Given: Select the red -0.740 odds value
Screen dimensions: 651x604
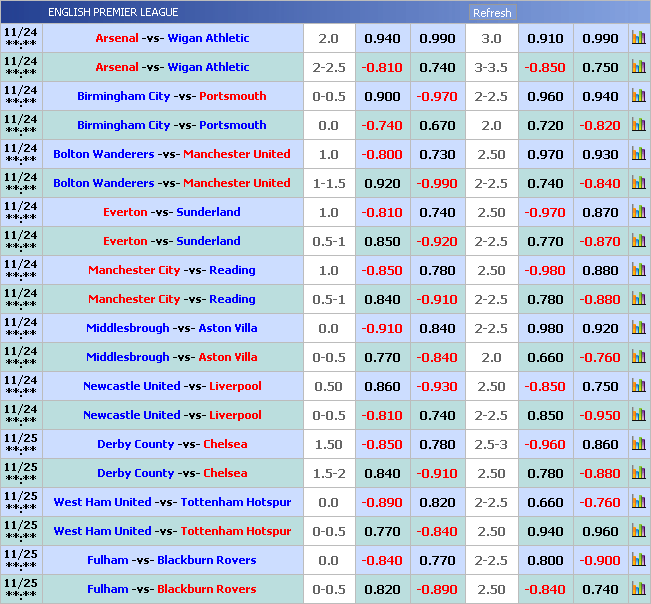Looking at the screenshot, I should pos(382,125).
